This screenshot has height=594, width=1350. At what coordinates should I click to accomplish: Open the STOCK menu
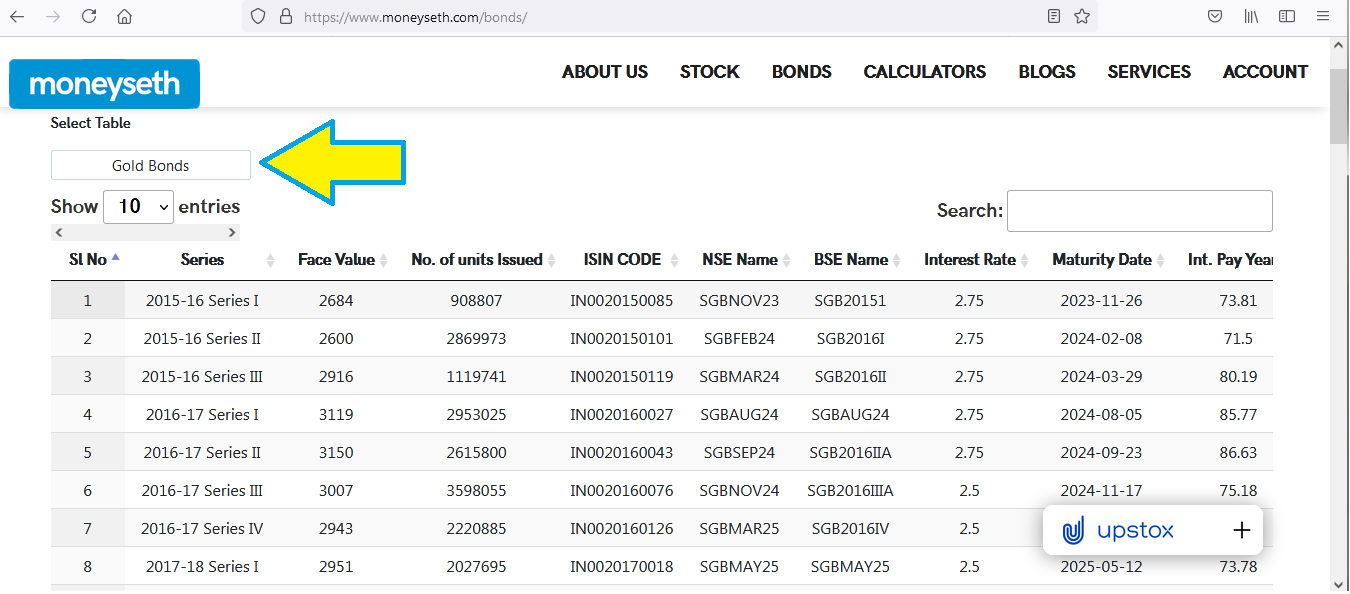pos(710,72)
